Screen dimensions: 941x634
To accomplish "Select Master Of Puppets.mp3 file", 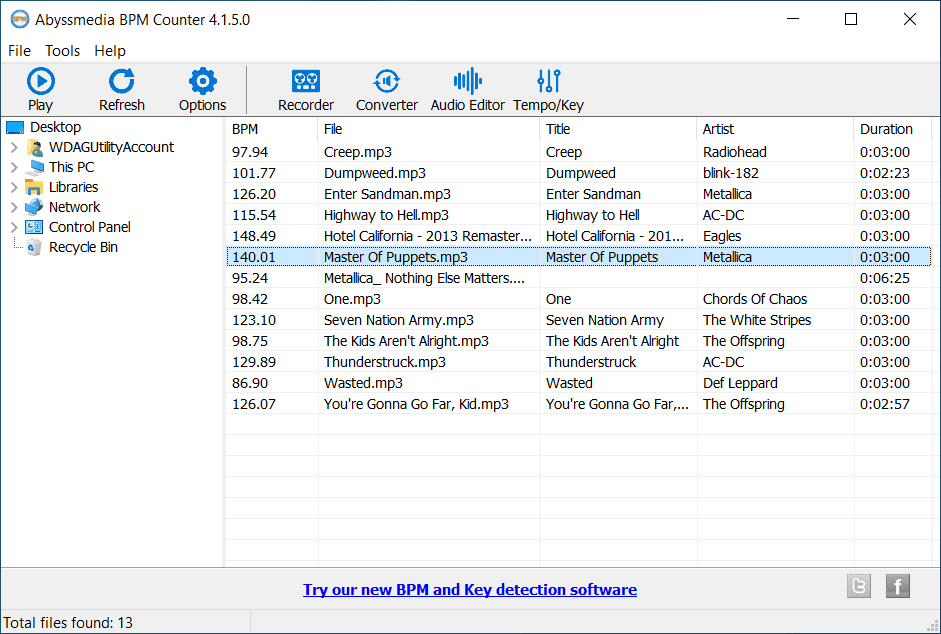I will click(579, 257).
